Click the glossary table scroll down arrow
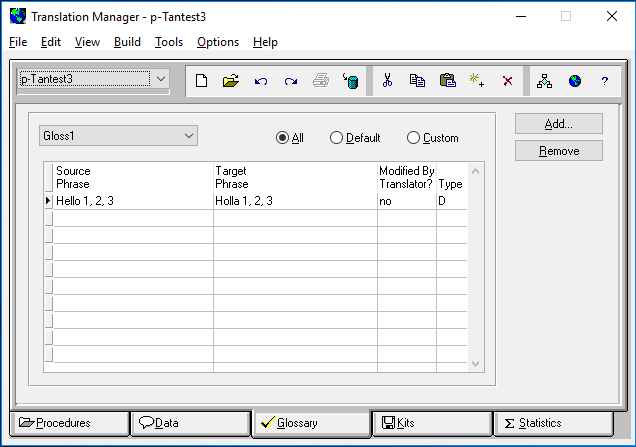636x447 pixels. (x=475, y=364)
